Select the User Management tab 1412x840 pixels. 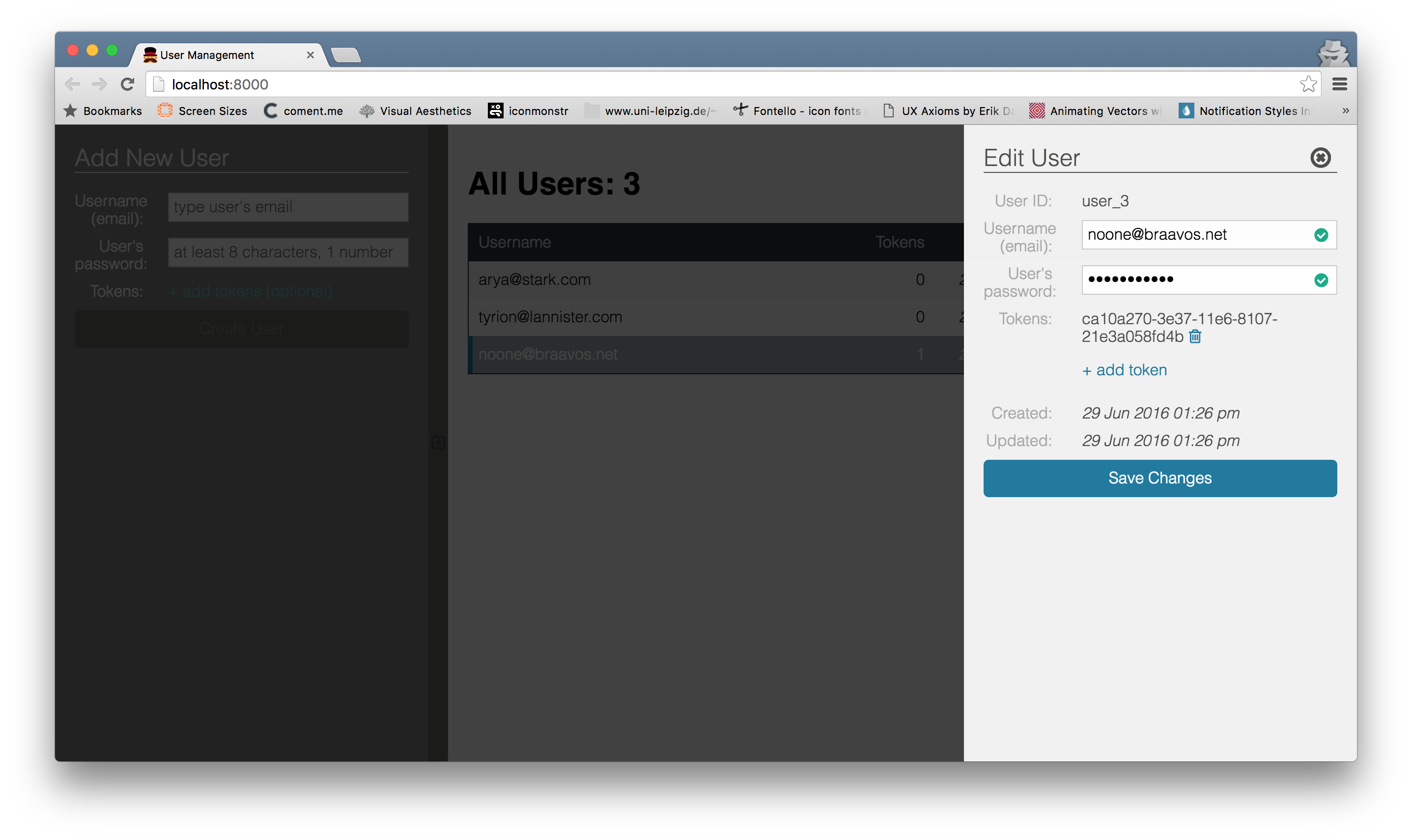click(x=229, y=55)
